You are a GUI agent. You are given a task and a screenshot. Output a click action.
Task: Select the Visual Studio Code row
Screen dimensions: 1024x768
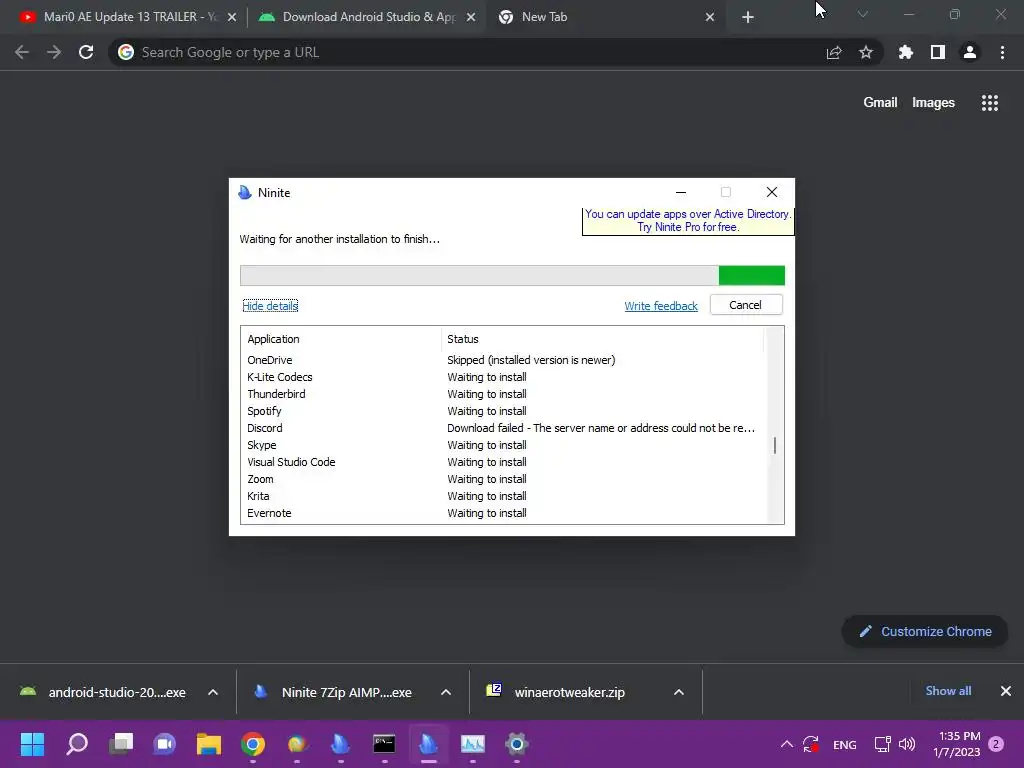503,462
